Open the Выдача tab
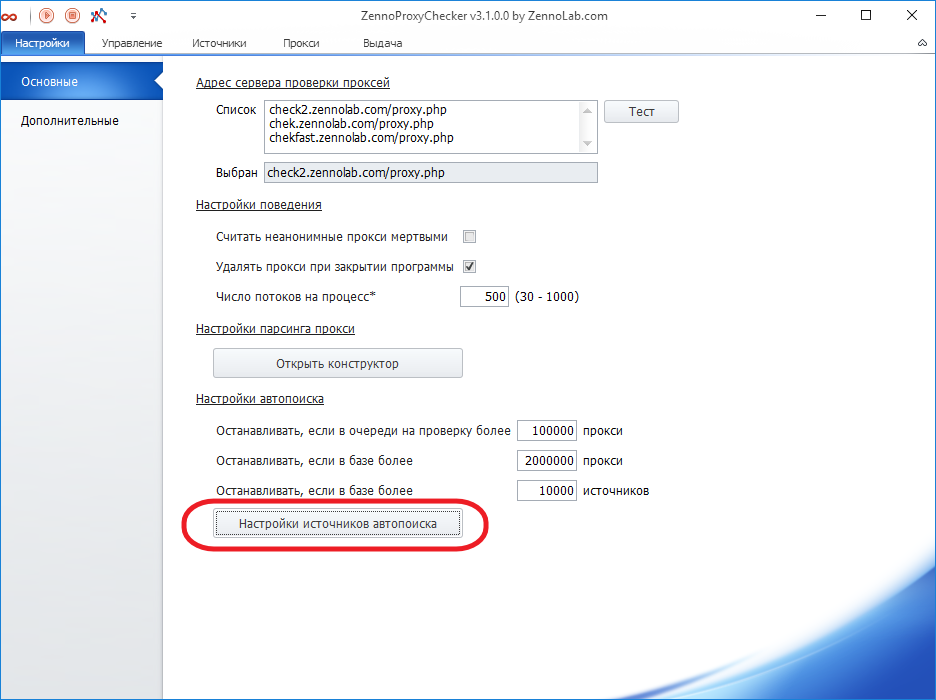 tap(383, 43)
